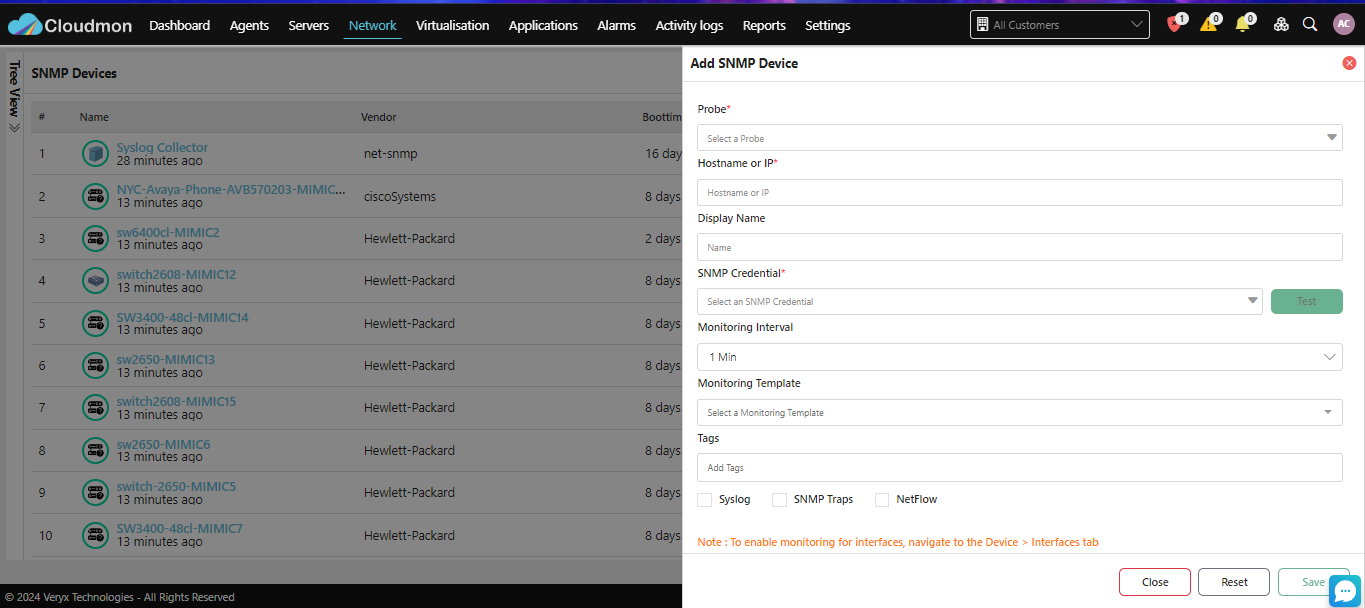Open the chat support bubble icon
Screen dimensions: 1365x608
[1345, 590]
